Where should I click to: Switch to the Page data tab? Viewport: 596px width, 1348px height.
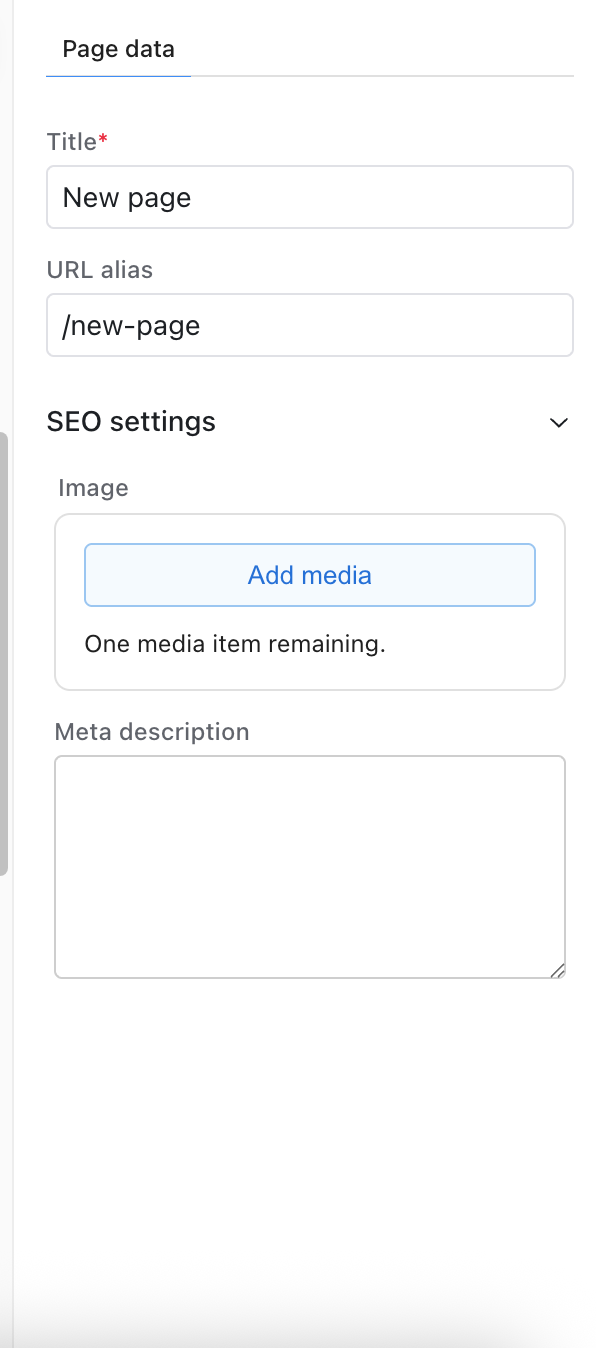point(117,48)
